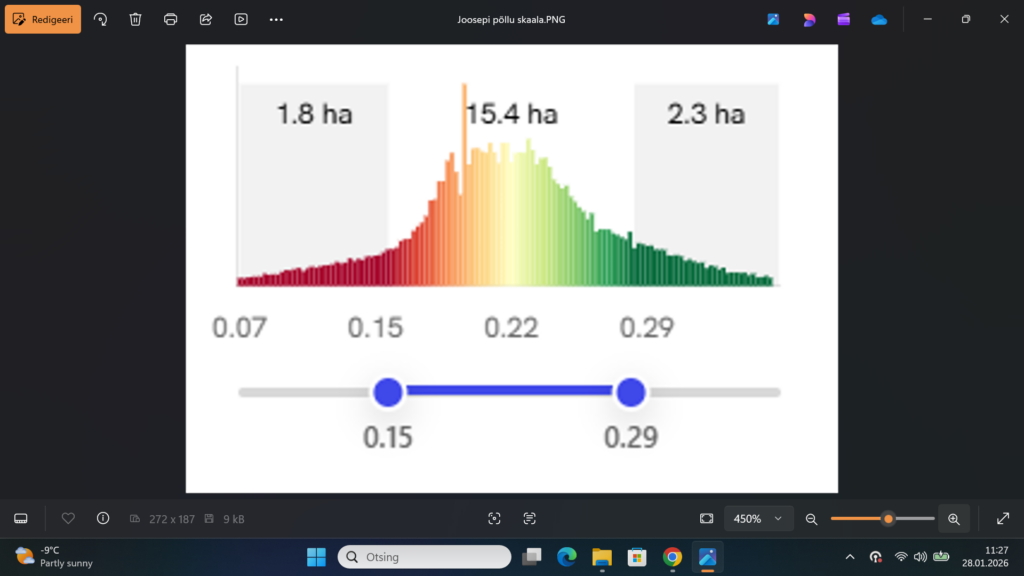The height and width of the screenshot is (576, 1024).
Task: Zoom out using the minus magnifier
Action: [811, 519]
